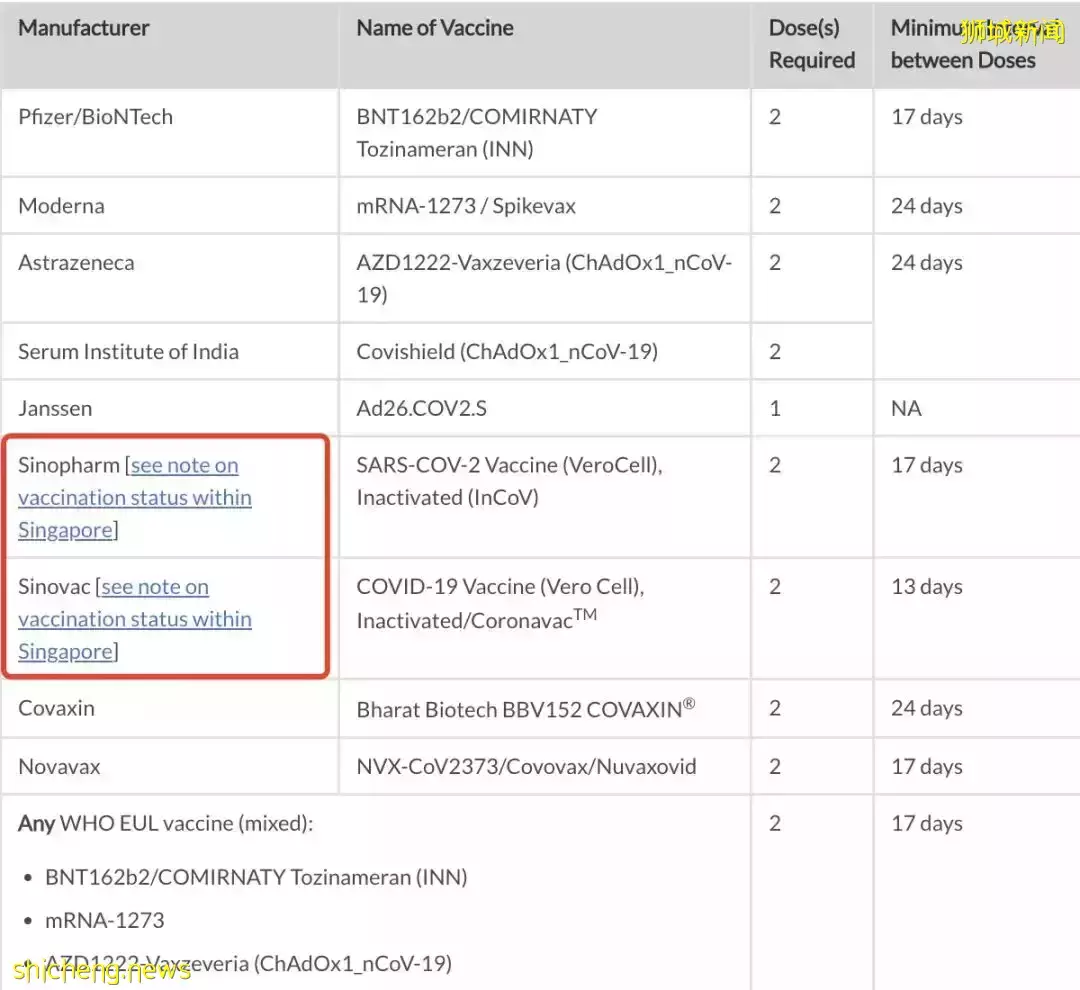Select the Novavax manufacturer cell
This screenshot has height=990, width=1080.
tap(60, 767)
